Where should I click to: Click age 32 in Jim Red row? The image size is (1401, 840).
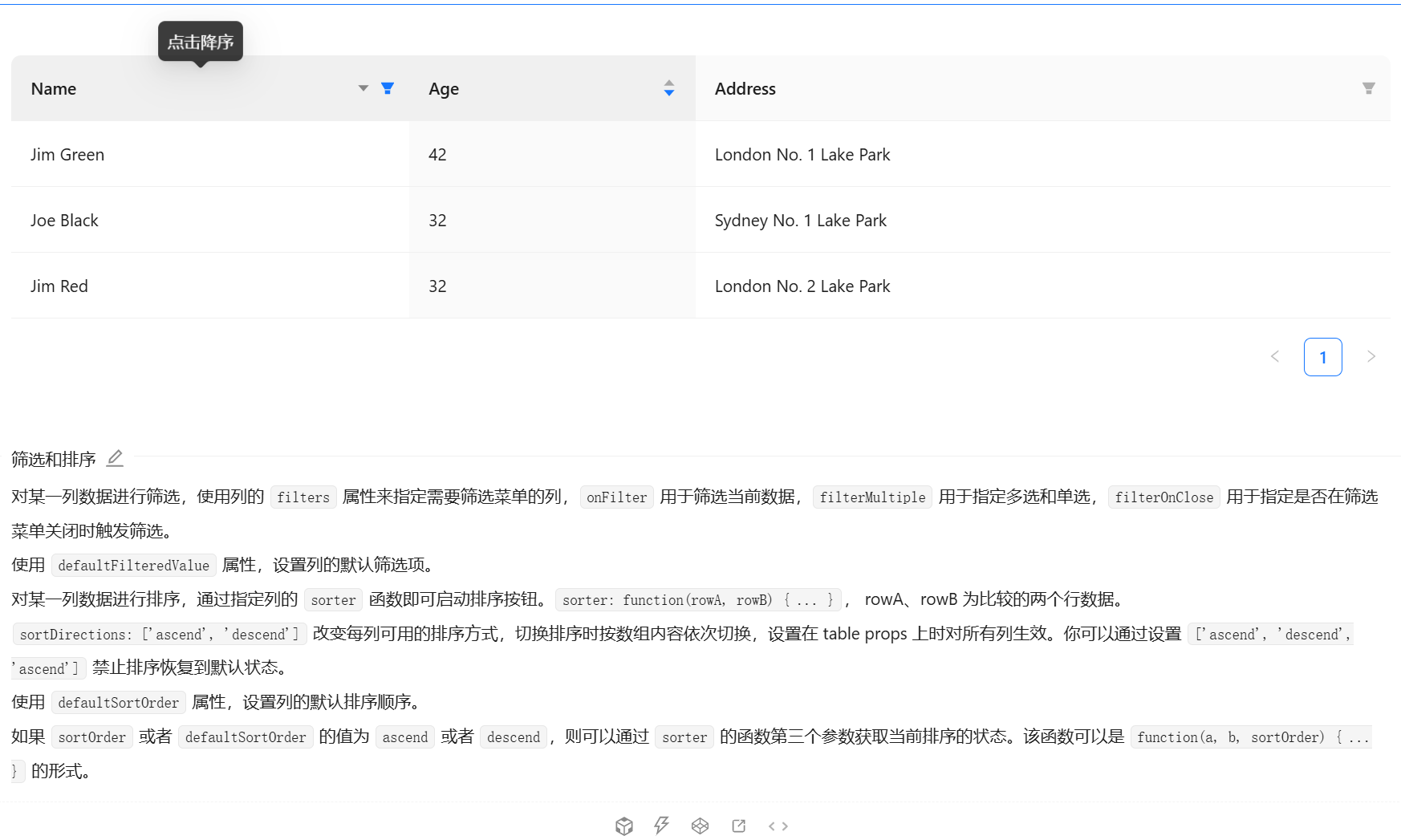tap(552, 286)
